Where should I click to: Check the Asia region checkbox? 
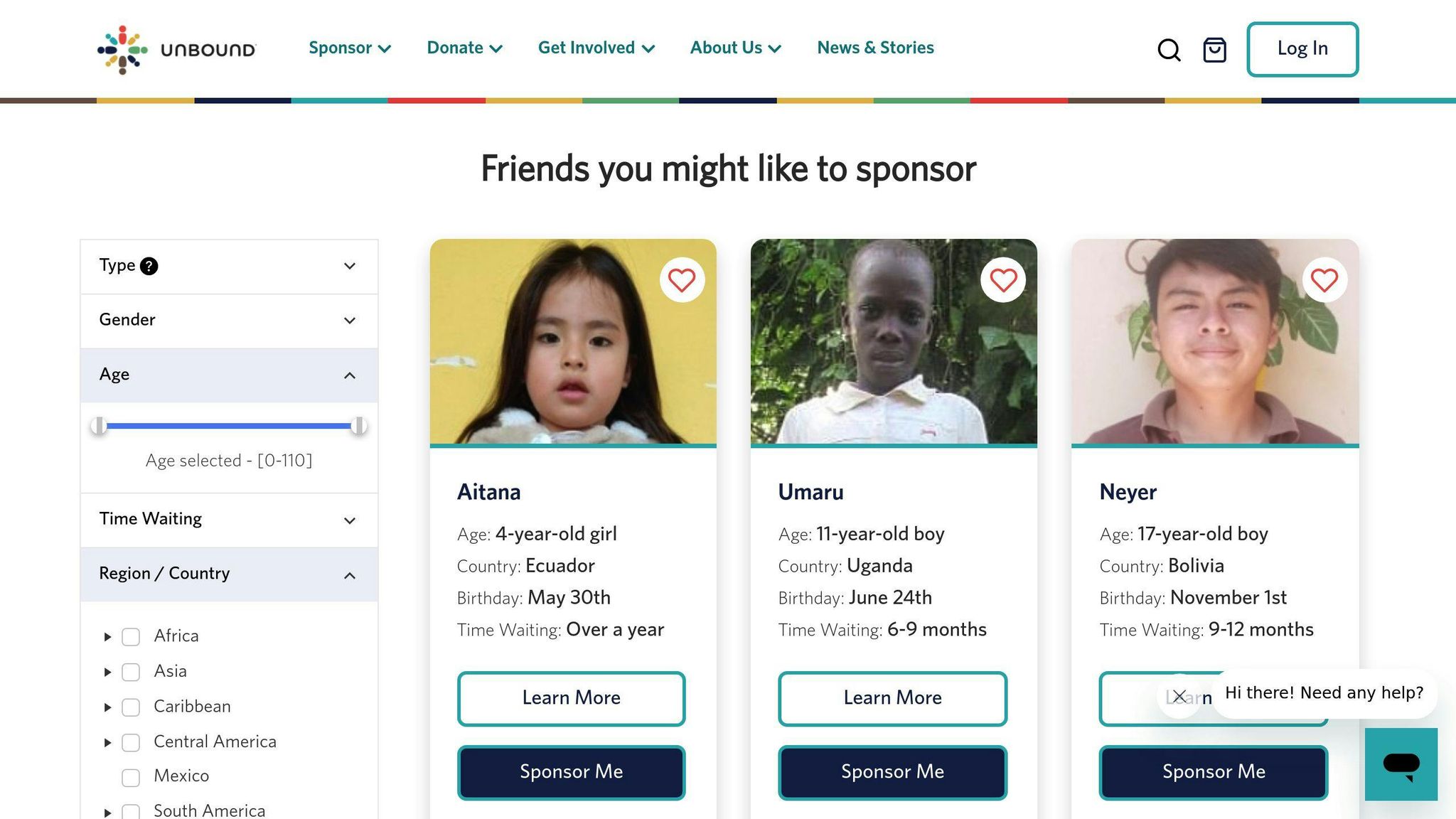click(x=131, y=672)
